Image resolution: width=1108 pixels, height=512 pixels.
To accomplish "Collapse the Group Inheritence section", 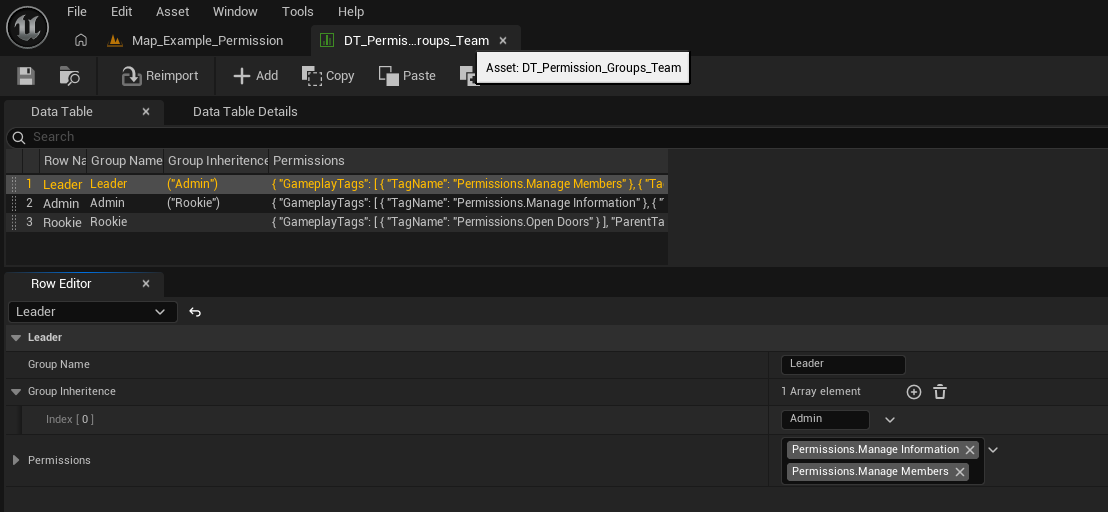I will (16, 392).
